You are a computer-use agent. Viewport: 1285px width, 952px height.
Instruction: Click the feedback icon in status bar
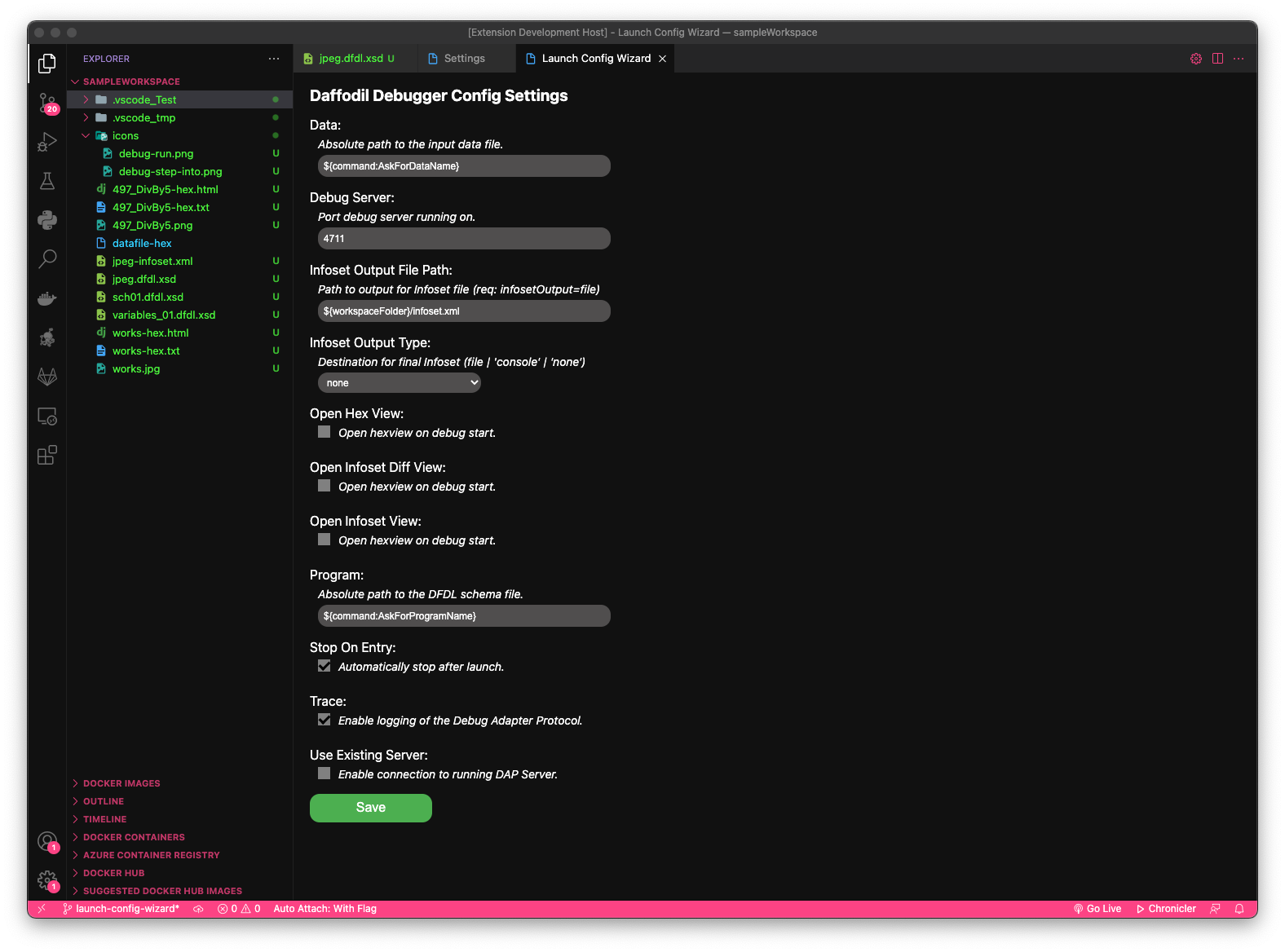coord(1215,909)
